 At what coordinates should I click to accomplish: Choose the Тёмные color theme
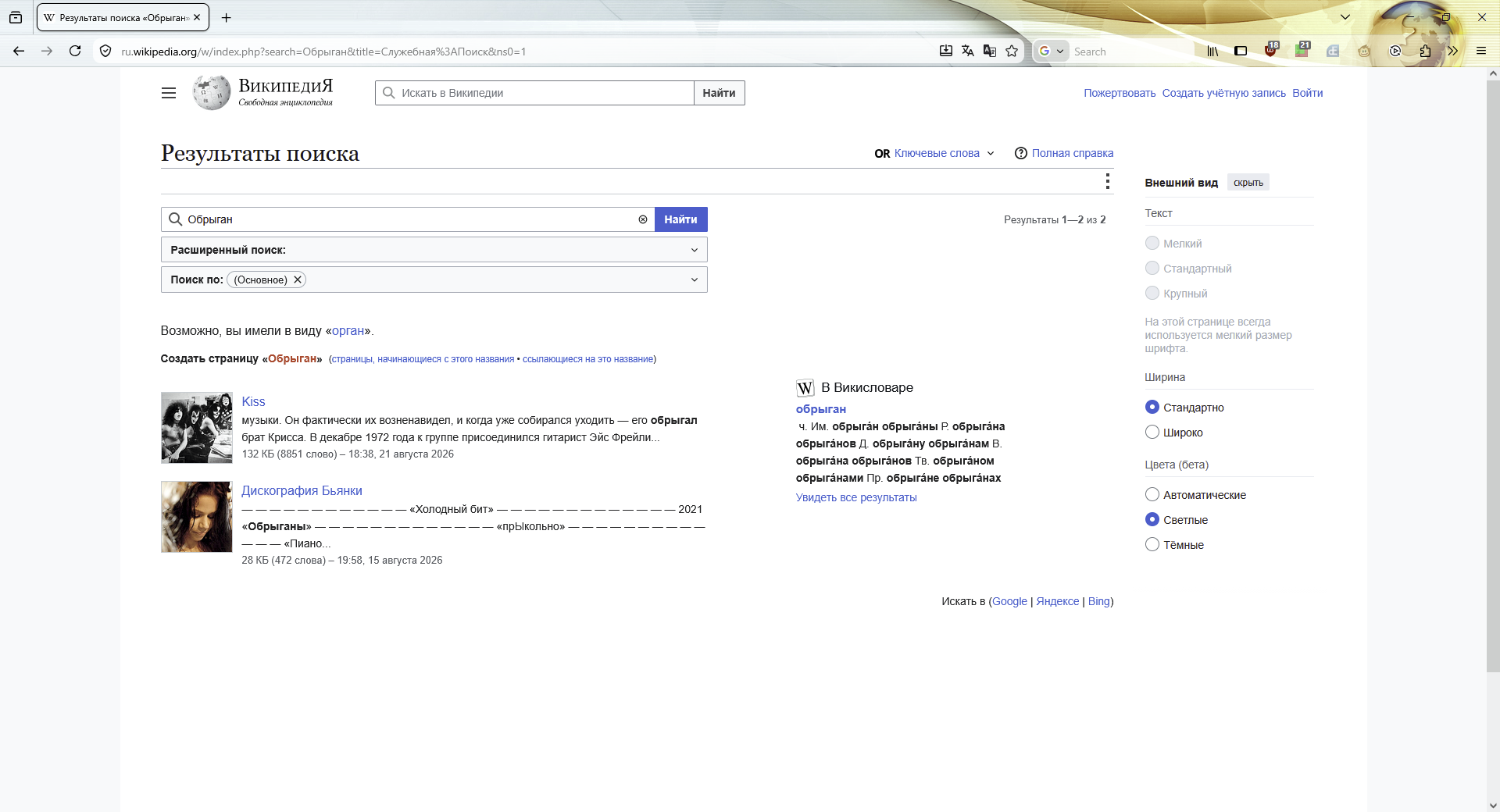click(1152, 544)
